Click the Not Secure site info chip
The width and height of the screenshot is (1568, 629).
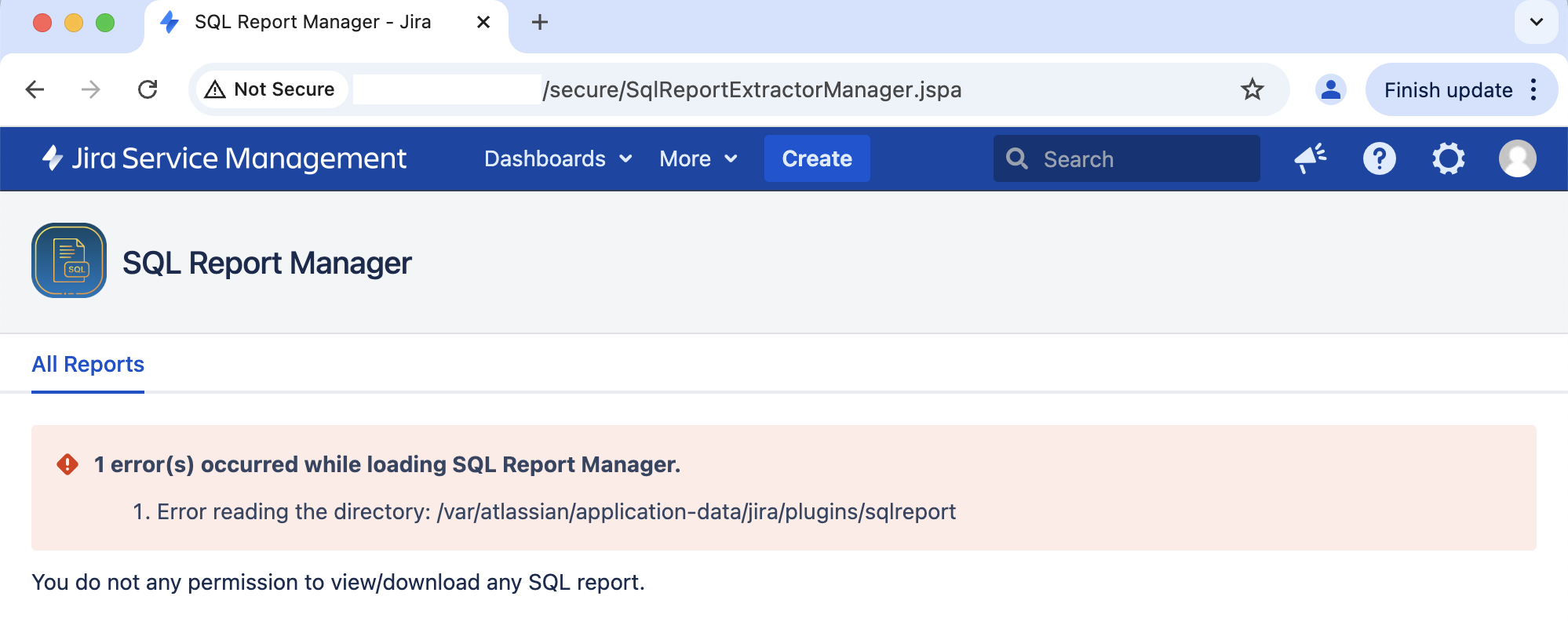271,90
